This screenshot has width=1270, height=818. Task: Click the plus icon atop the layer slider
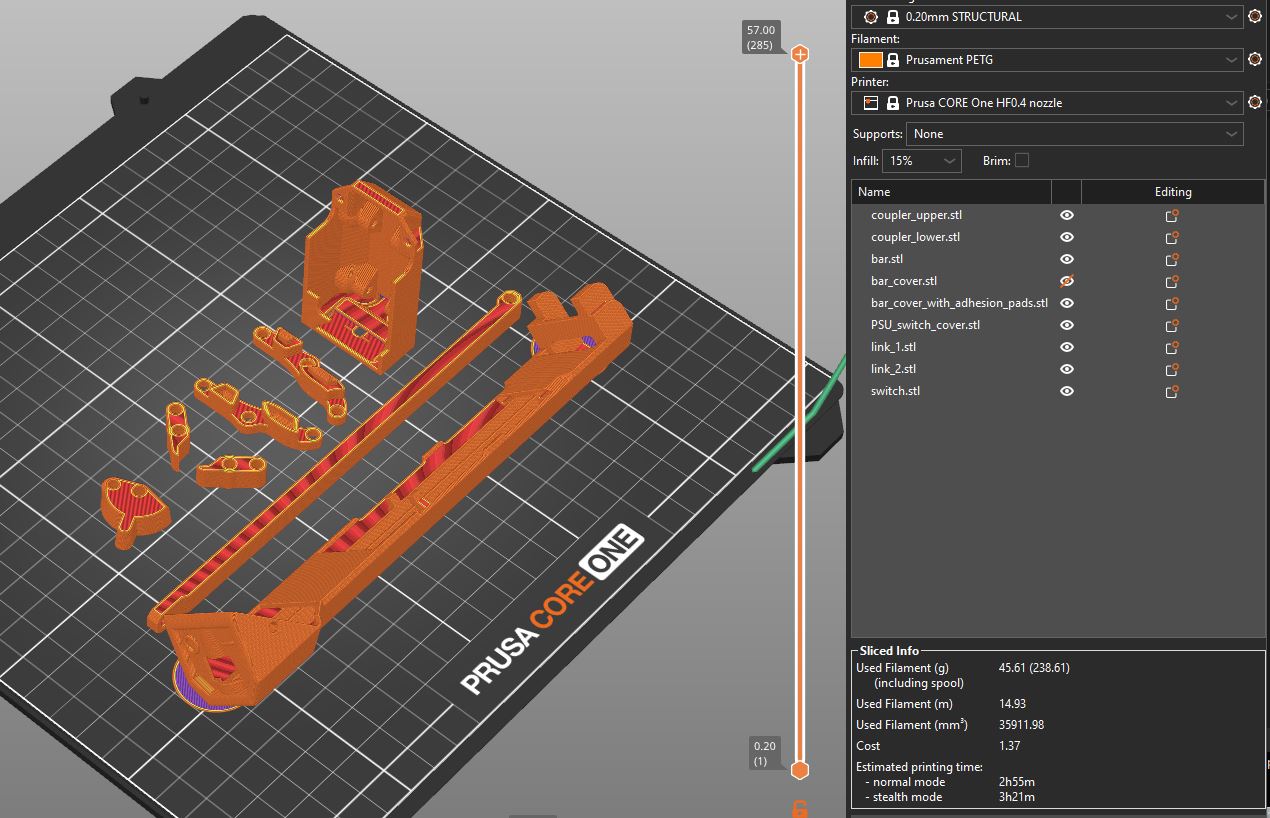click(x=800, y=54)
